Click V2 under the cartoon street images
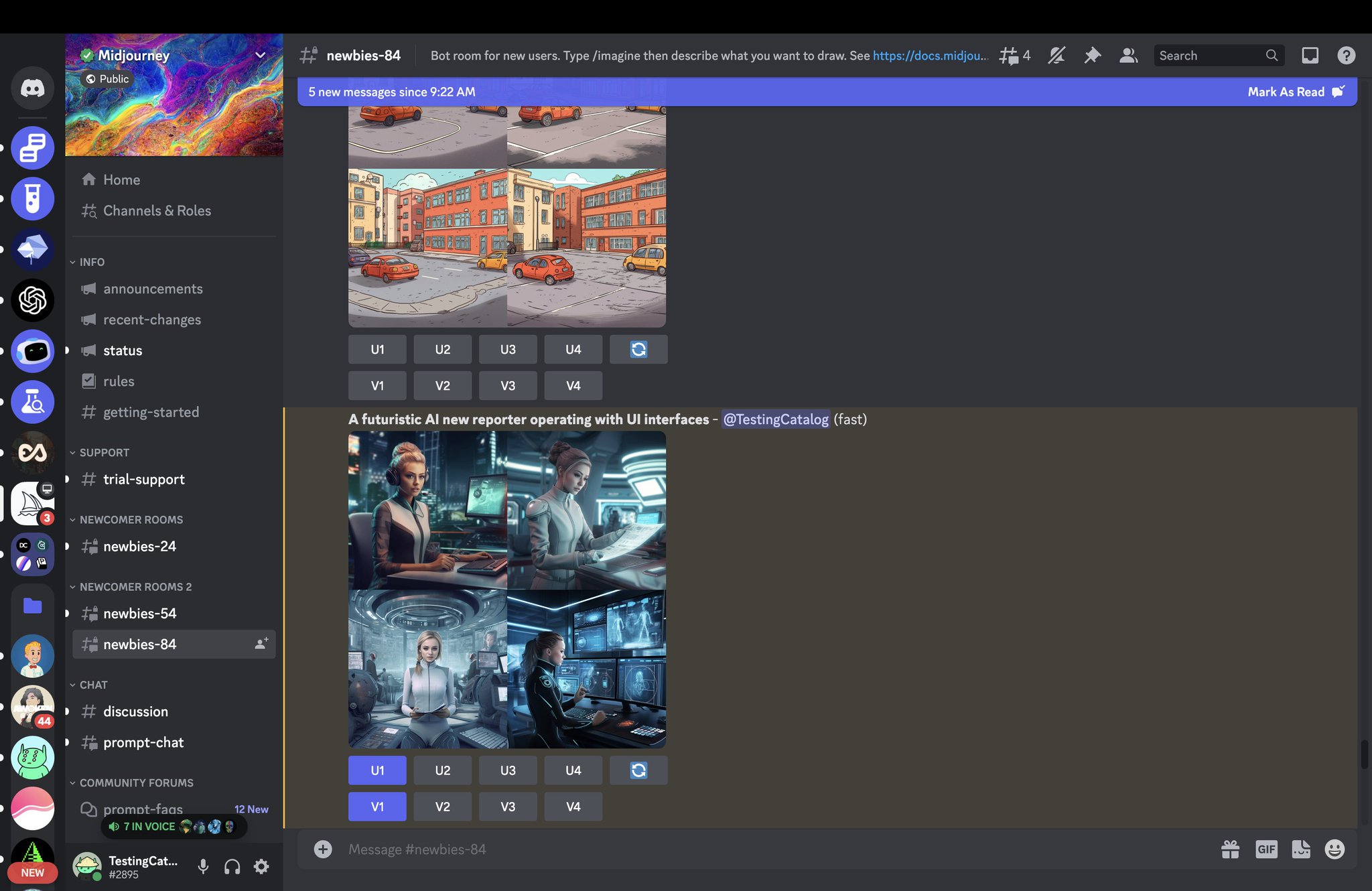Image resolution: width=1372 pixels, height=891 pixels. (x=442, y=386)
